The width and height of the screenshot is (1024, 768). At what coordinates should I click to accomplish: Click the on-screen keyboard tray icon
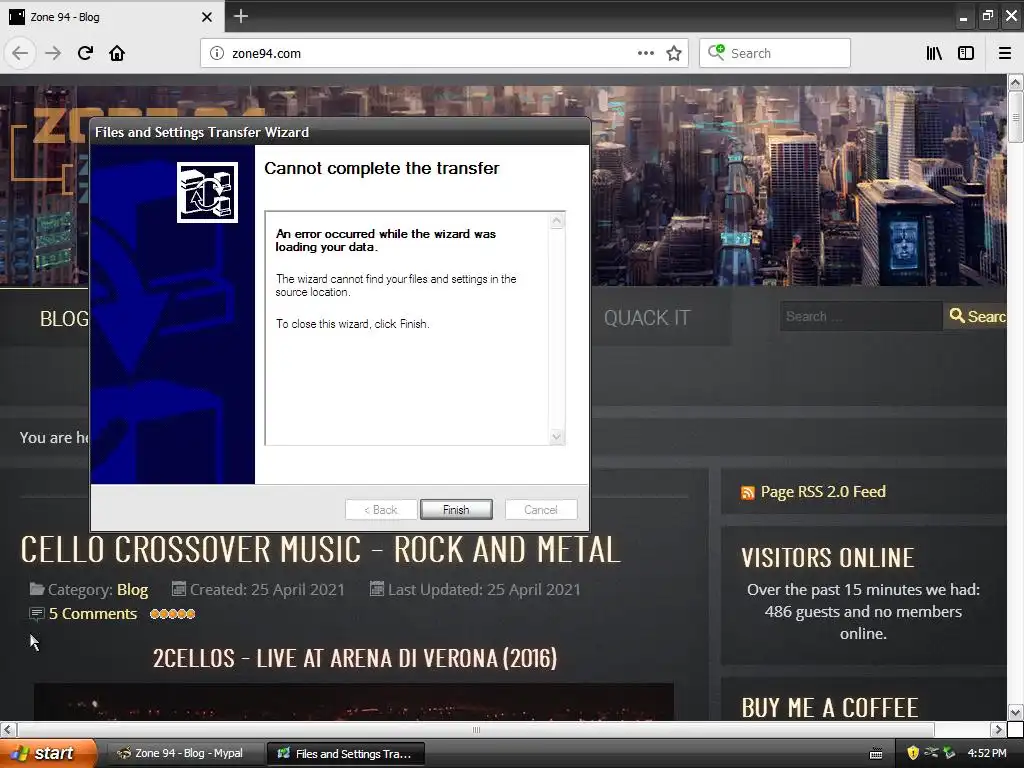876,754
